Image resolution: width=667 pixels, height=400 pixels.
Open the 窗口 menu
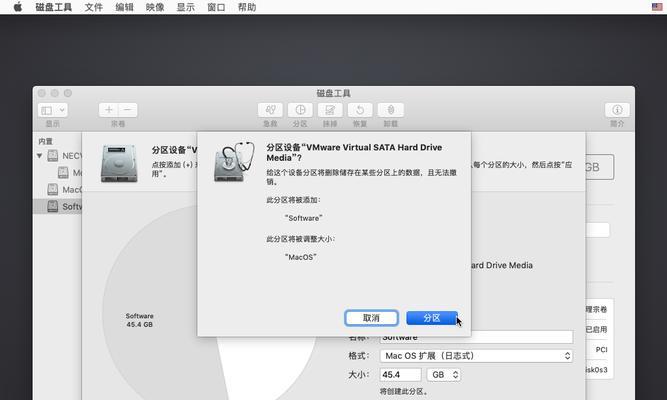(x=216, y=7)
